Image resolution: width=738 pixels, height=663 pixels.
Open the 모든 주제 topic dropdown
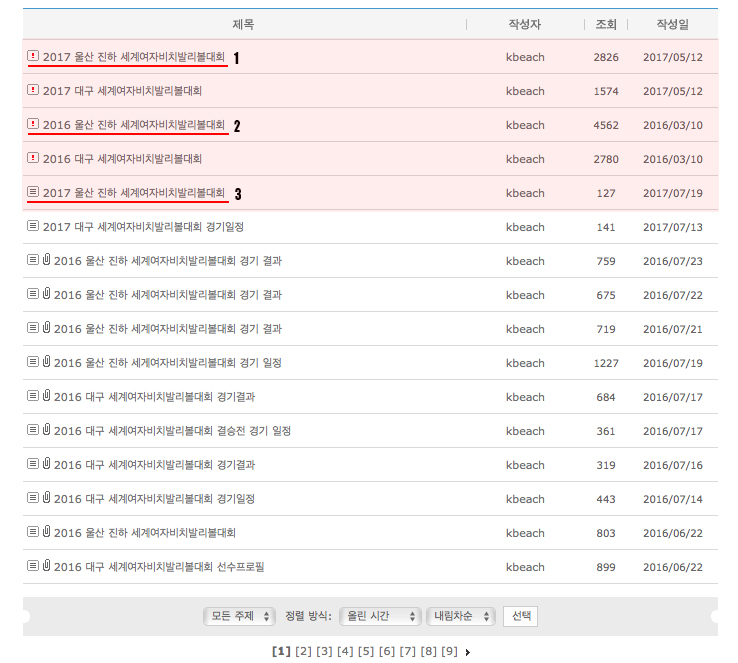239,616
